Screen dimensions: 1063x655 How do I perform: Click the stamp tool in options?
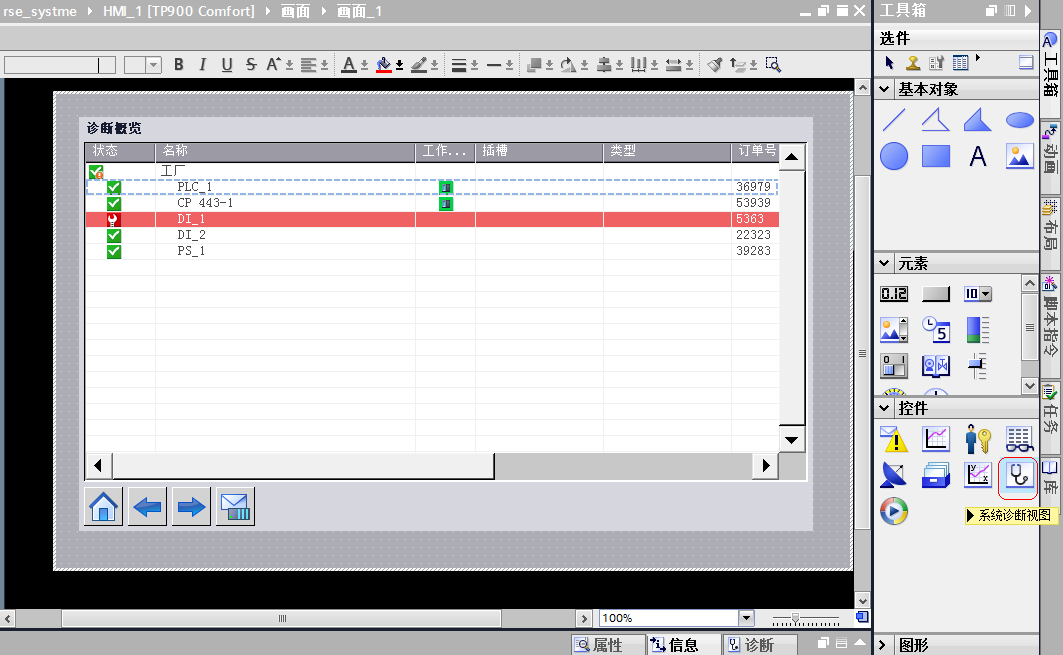[x=913, y=63]
